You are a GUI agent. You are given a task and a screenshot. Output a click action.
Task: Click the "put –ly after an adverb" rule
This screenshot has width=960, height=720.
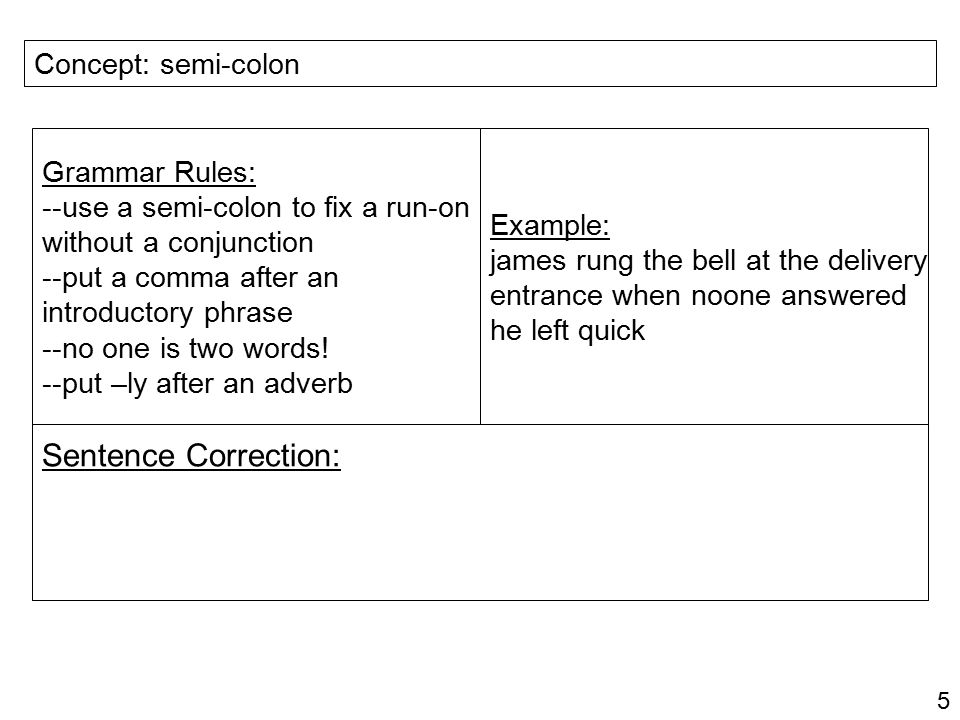pos(197,384)
